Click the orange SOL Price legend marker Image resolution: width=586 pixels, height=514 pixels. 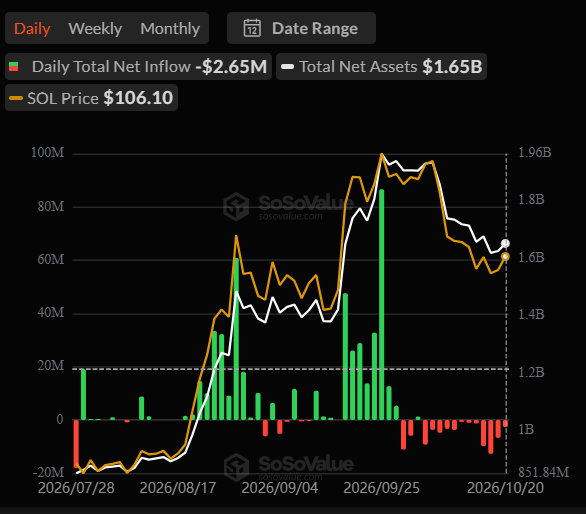point(16,98)
